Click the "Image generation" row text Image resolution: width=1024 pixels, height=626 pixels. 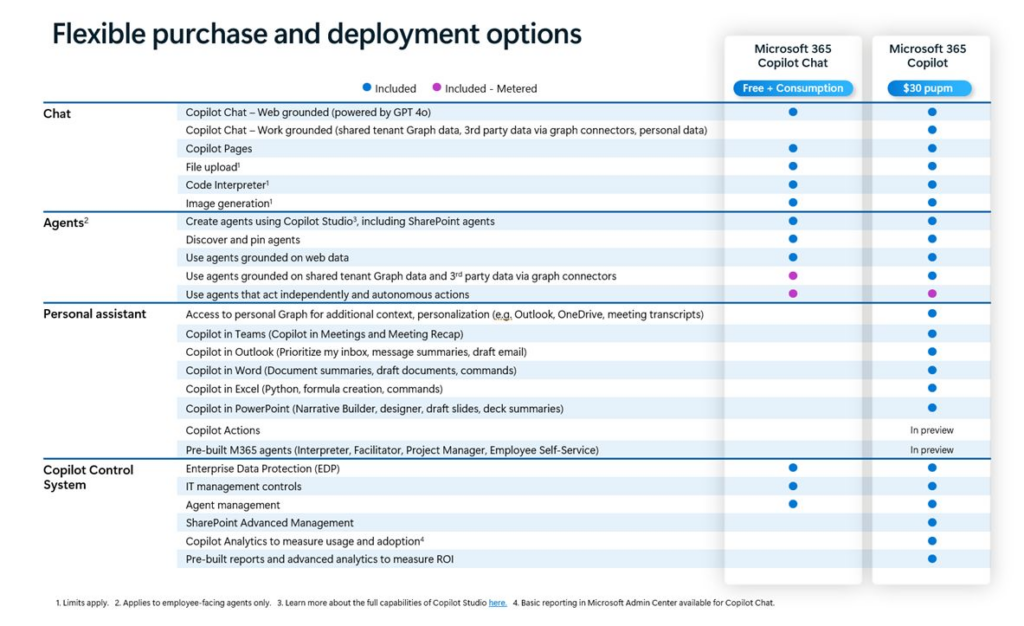click(x=229, y=203)
